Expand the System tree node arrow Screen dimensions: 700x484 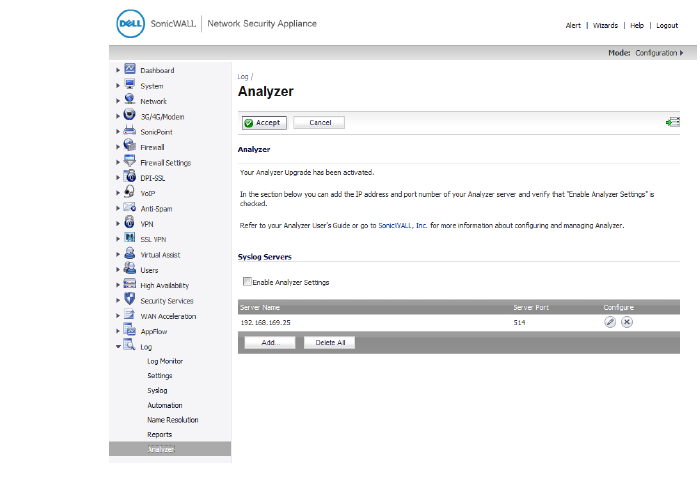point(118,85)
